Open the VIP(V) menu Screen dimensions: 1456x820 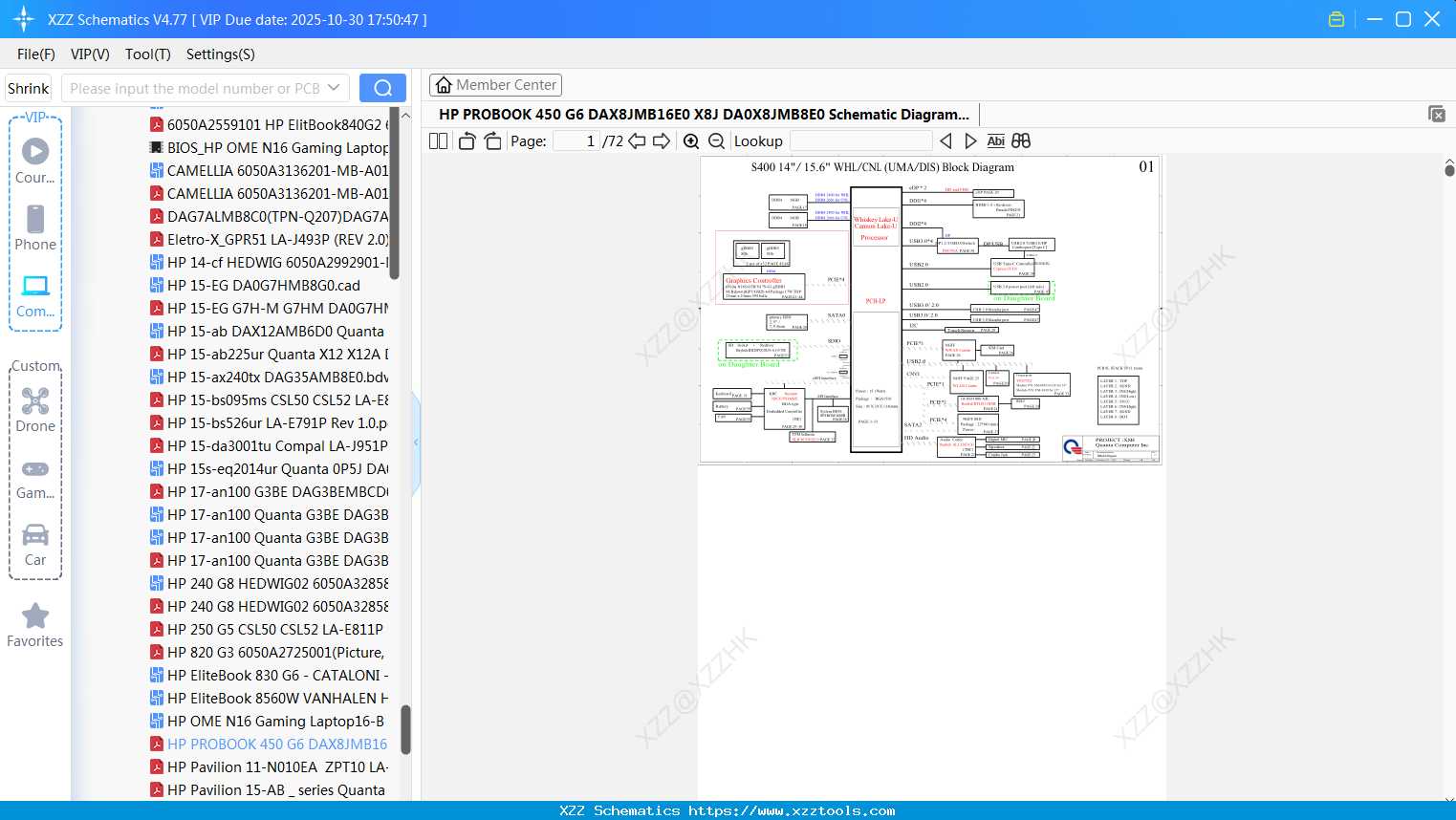[x=90, y=54]
